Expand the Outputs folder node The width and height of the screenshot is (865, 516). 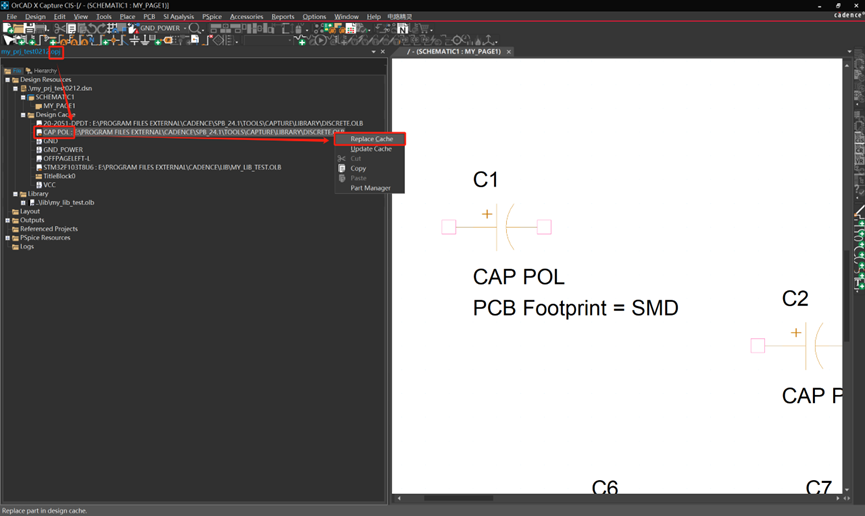point(8,220)
